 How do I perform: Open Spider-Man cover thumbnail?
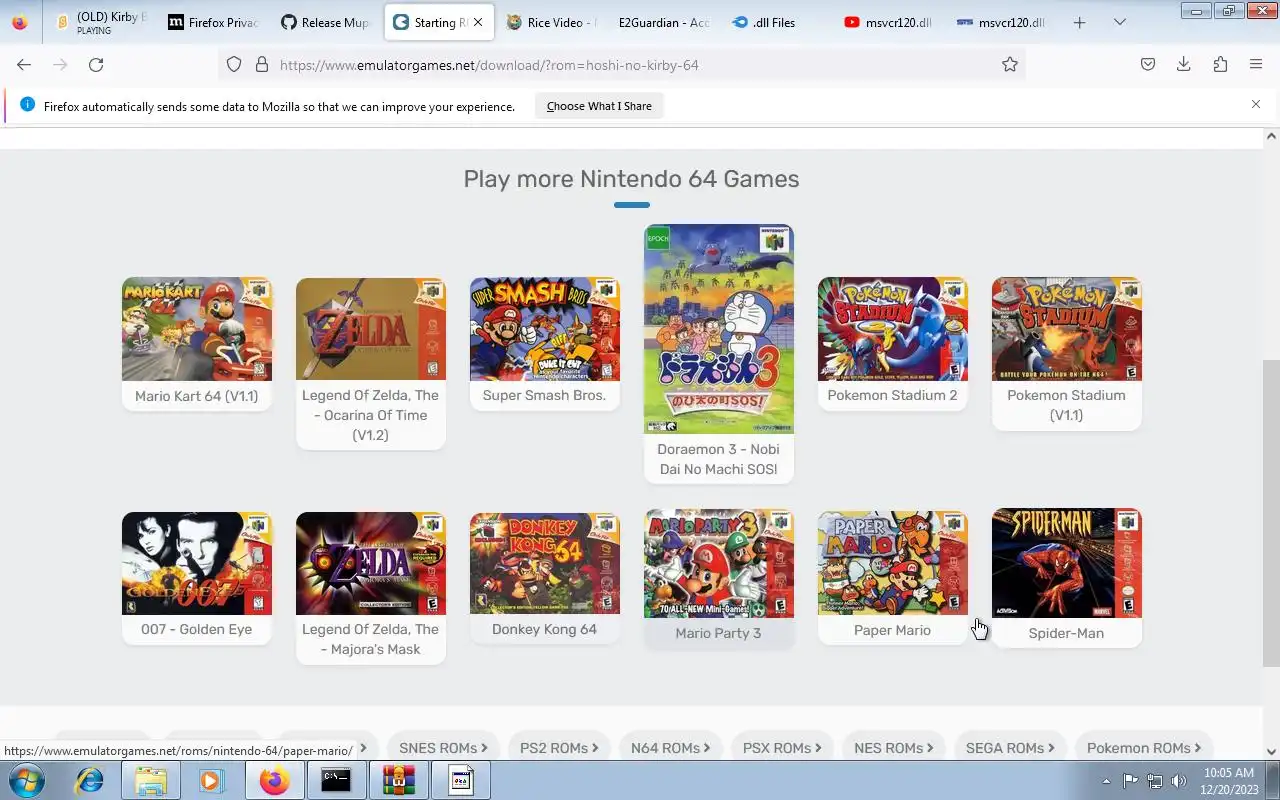pos(1067,563)
